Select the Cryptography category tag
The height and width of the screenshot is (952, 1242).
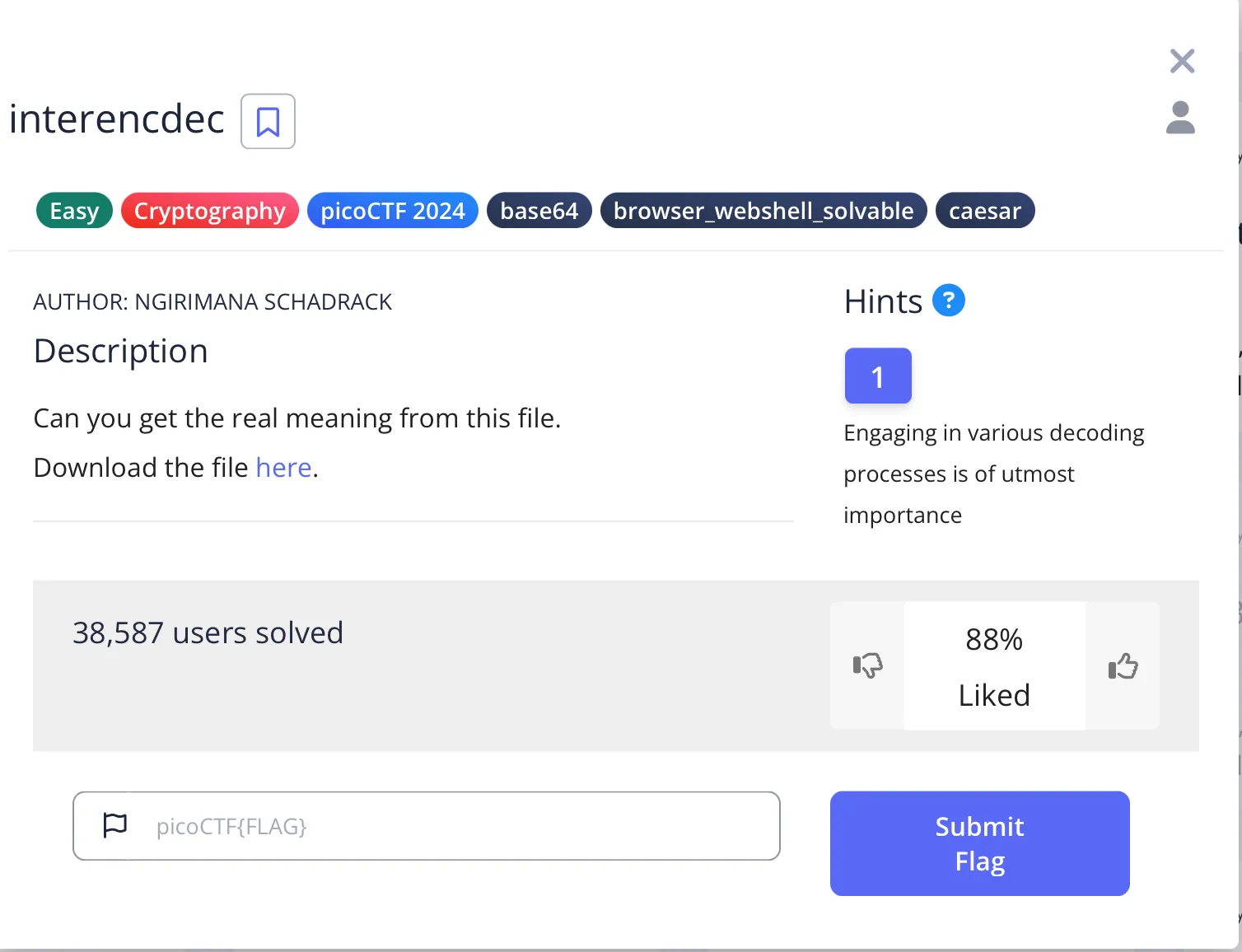point(210,211)
